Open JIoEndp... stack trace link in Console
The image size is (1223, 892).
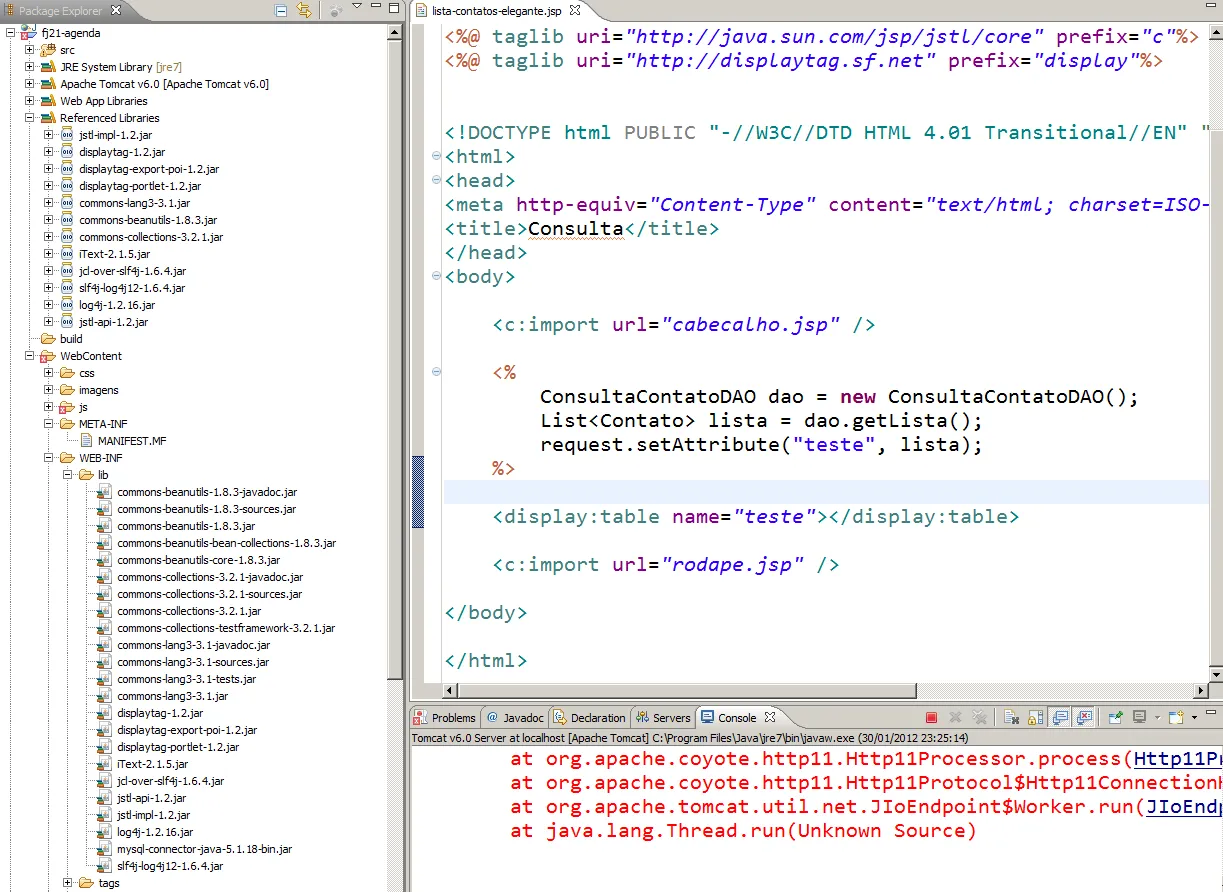coord(1184,807)
